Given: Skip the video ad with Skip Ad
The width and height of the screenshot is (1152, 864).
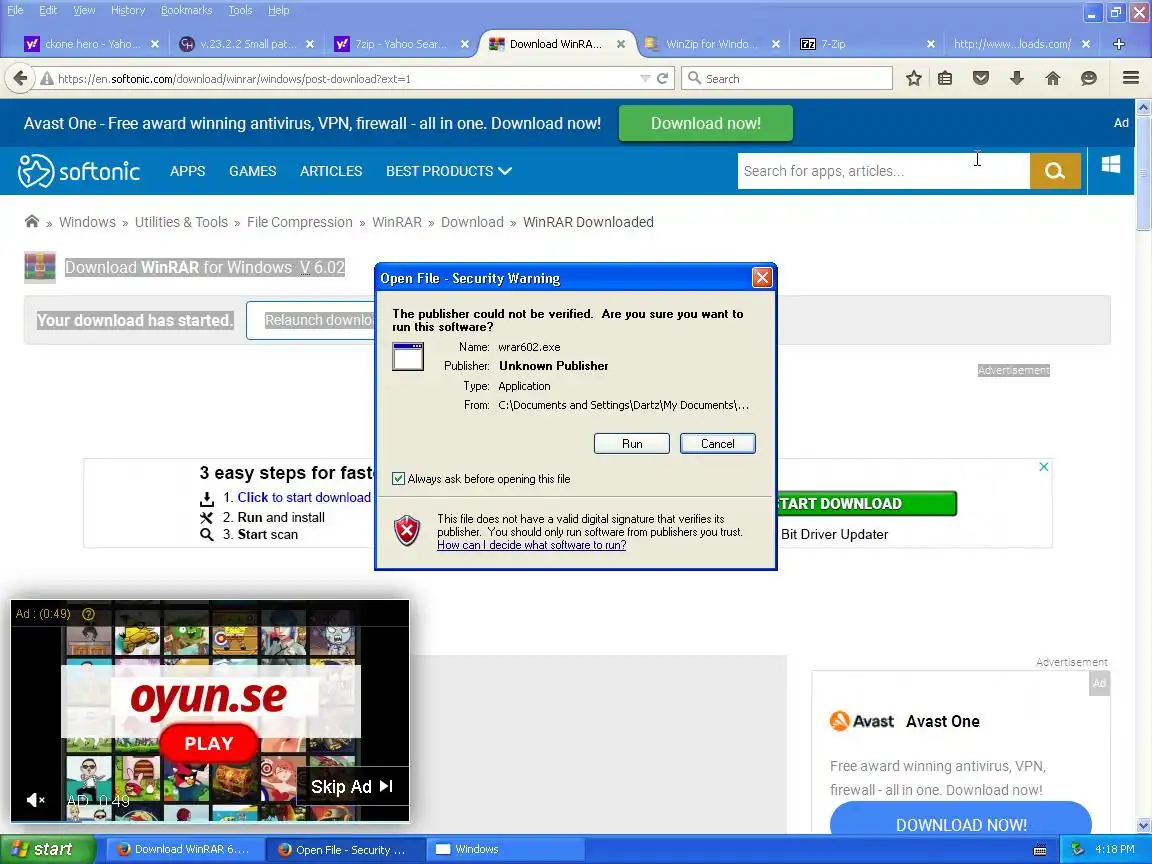Looking at the screenshot, I should point(351,787).
